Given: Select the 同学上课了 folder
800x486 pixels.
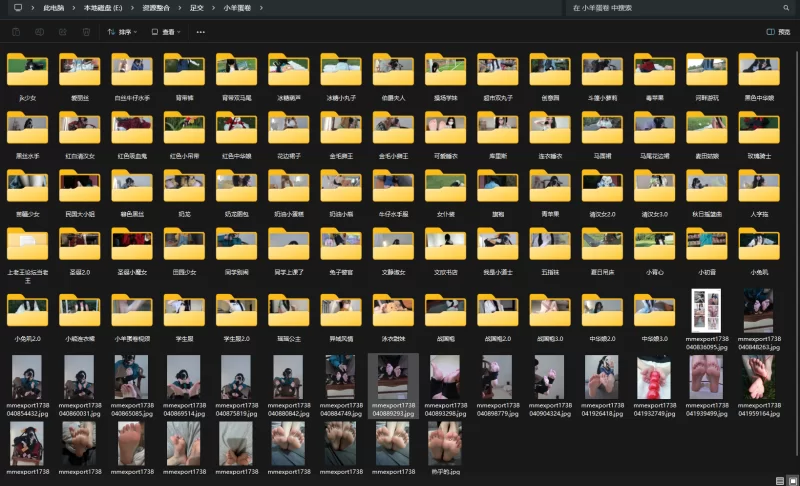Looking at the screenshot, I should coord(289,251).
